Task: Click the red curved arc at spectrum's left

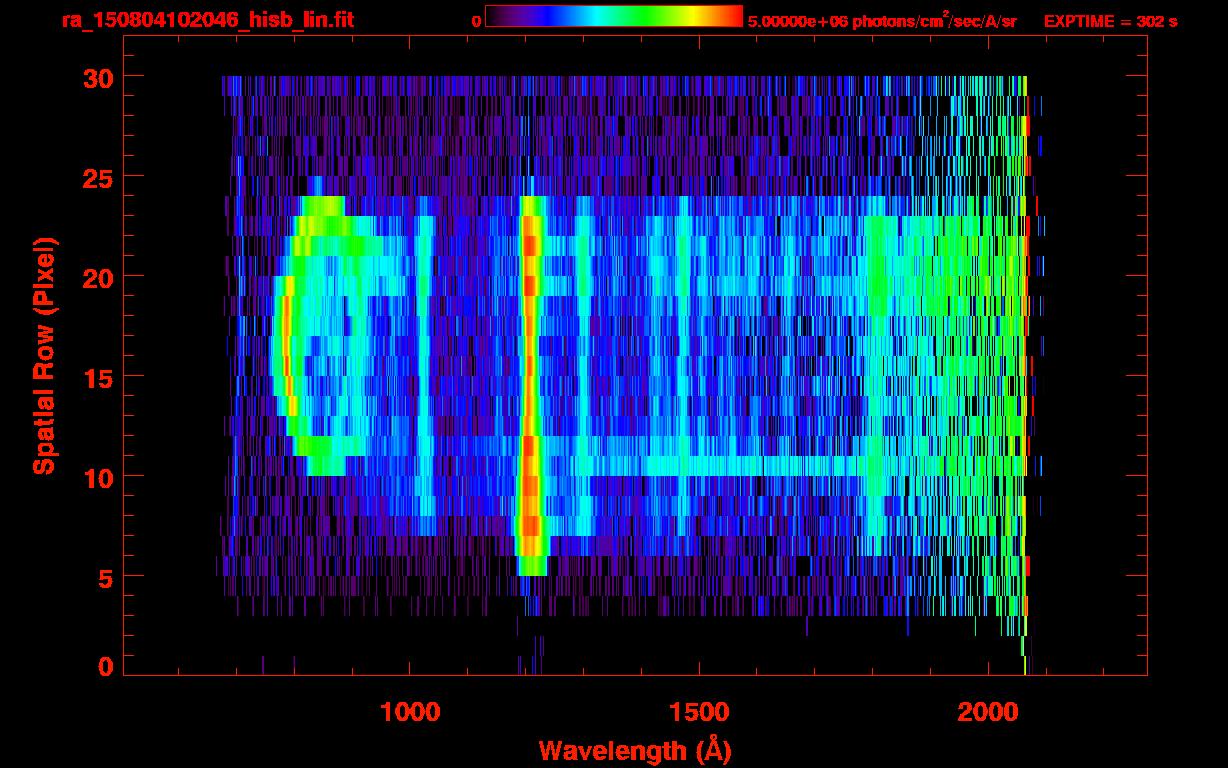Action: click(285, 340)
